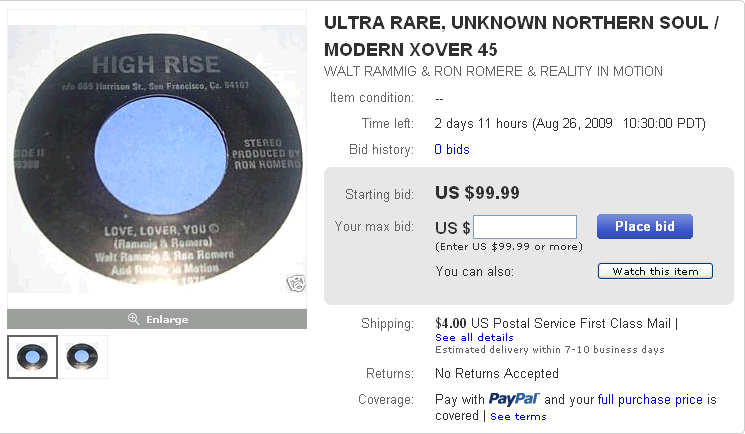Open the See terms coverage link
The width and height of the screenshot is (745, 434).
(518, 416)
